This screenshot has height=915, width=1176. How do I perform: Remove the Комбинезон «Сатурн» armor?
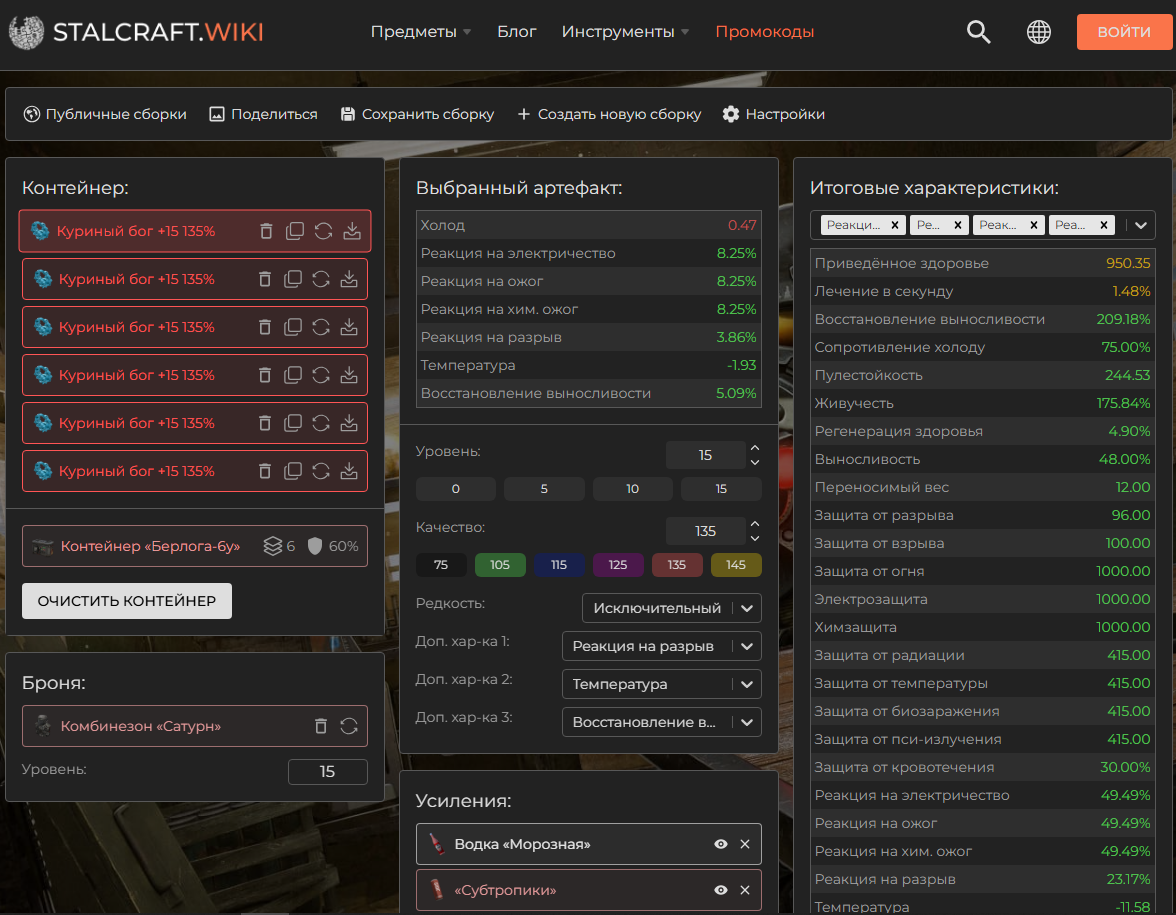(x=321, y=726)
